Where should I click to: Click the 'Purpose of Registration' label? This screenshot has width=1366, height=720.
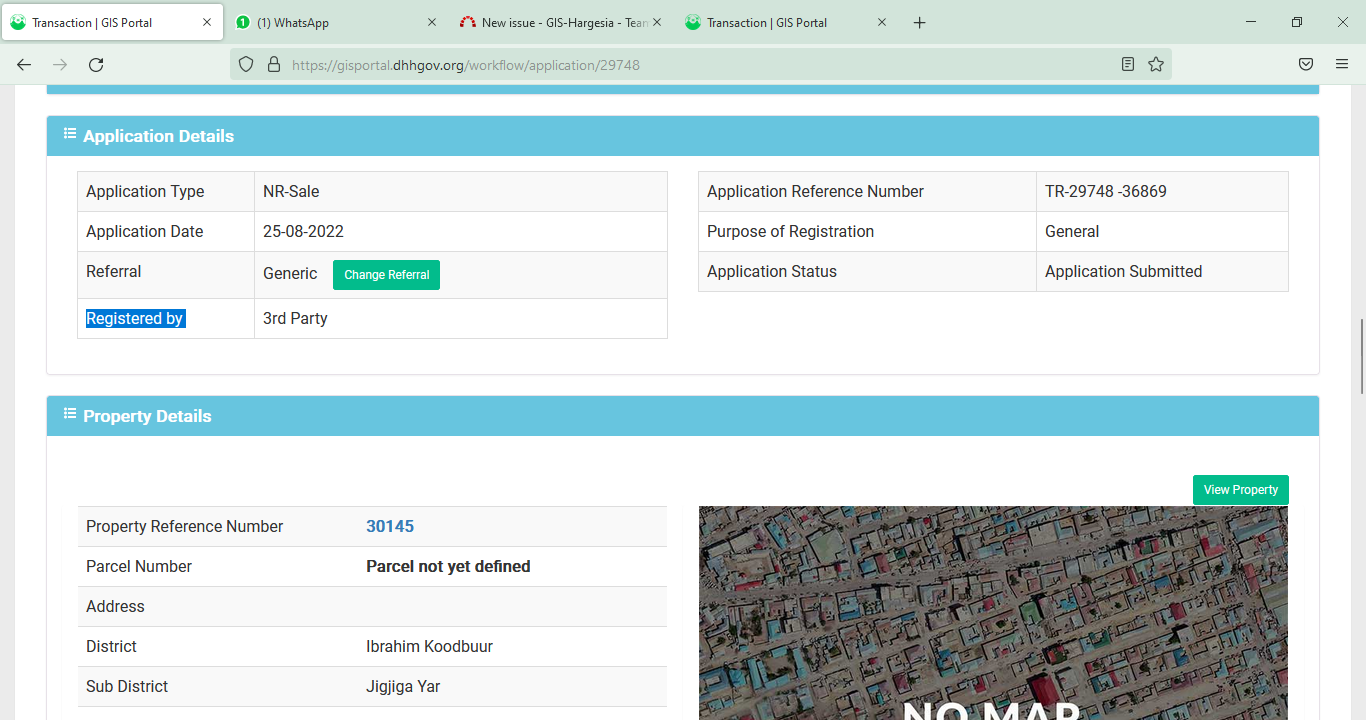pyautogui.click(x=790, y=231)
